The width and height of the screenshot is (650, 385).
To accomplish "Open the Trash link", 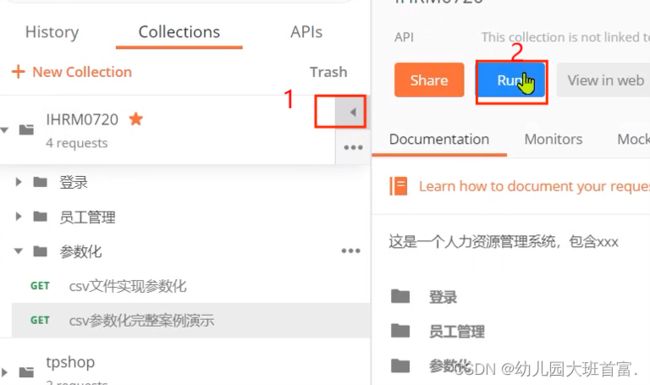I will coord(328,72).
